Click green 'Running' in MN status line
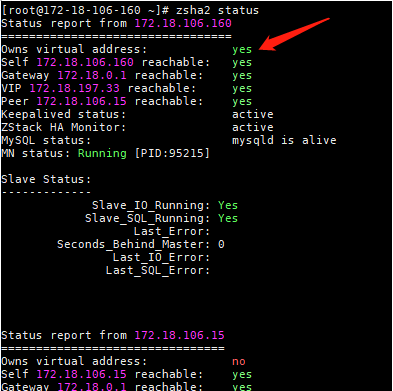Viewport: 393px width, 391px height. (102, 153)
